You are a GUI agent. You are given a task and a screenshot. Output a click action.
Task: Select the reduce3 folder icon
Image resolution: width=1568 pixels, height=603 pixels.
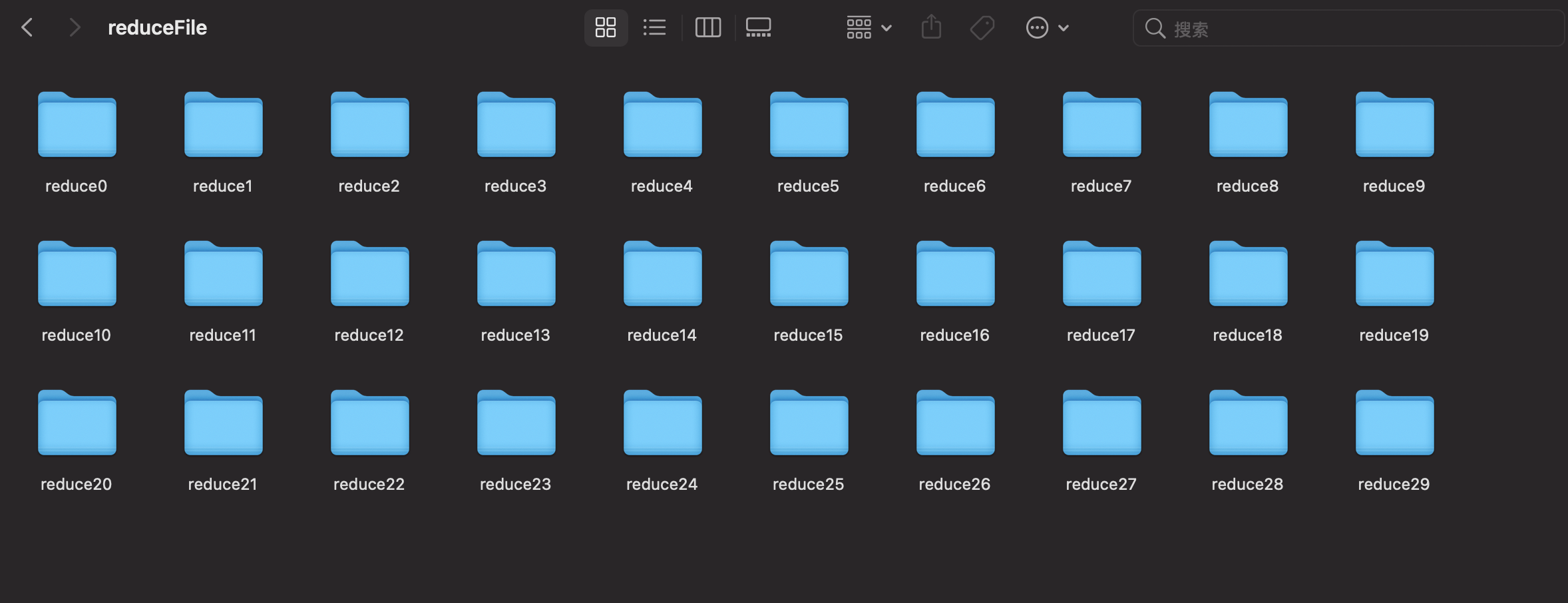point(516,124)
